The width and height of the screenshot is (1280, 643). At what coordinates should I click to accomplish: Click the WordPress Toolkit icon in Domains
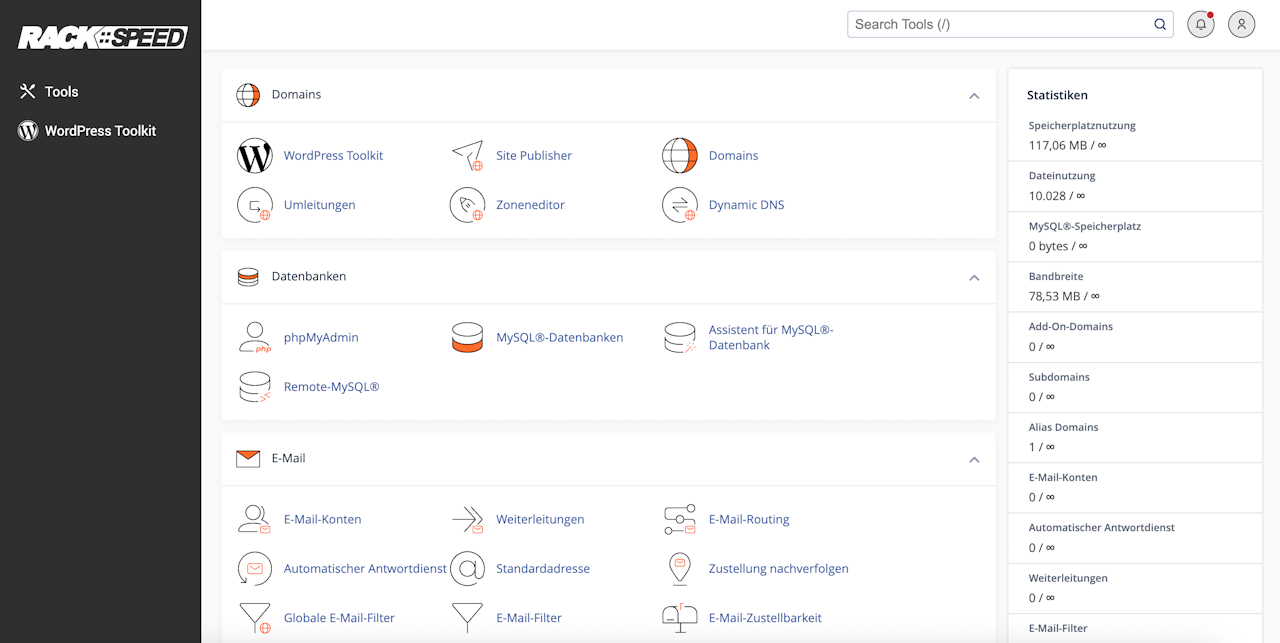click(255, 156)
